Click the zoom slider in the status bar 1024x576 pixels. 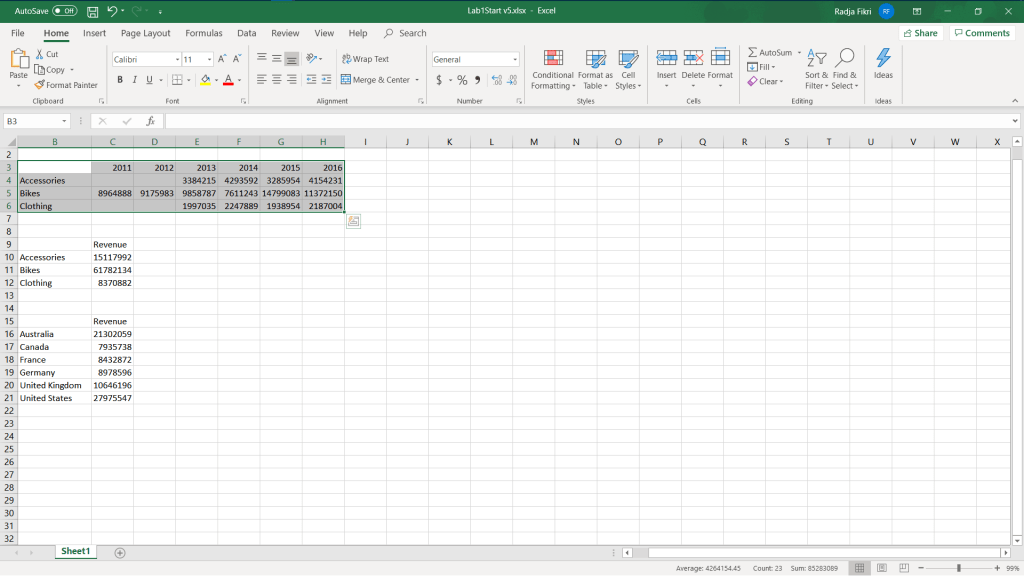[958, 568]
